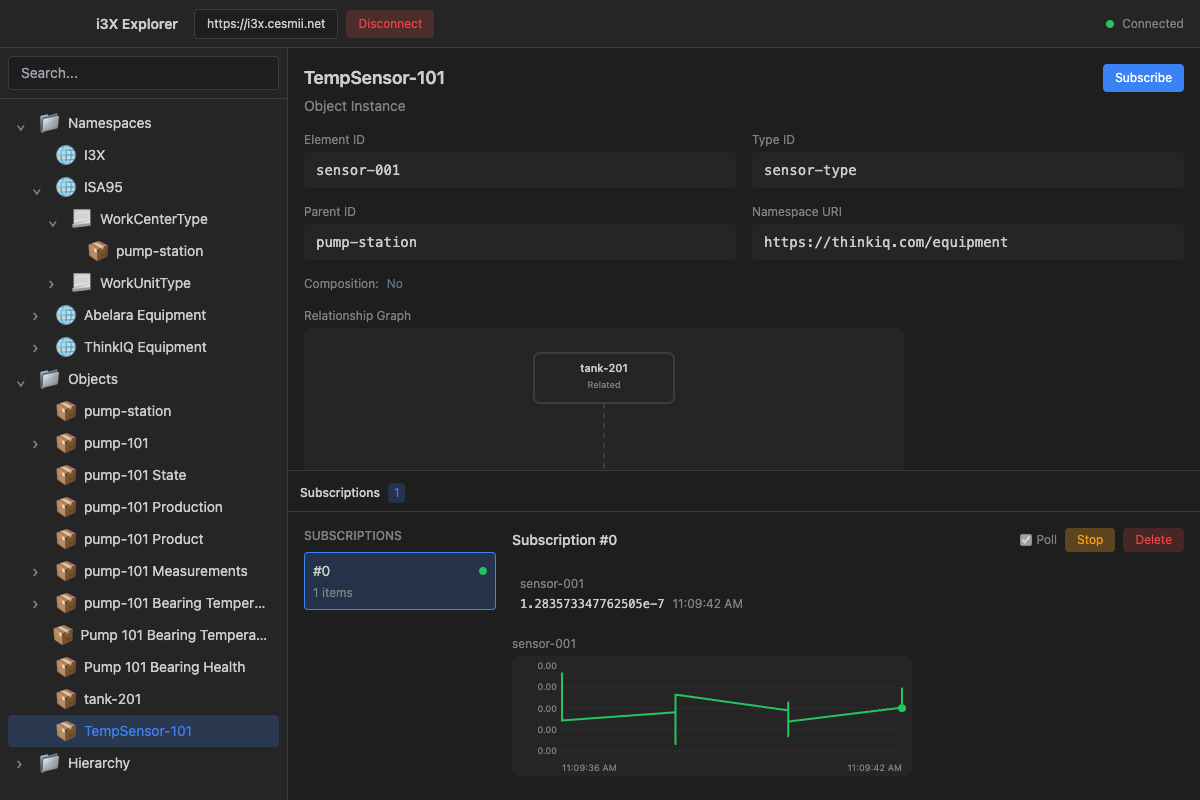
Task: Click the latest point on sensor-001 chart
Action: coord(902,708)
